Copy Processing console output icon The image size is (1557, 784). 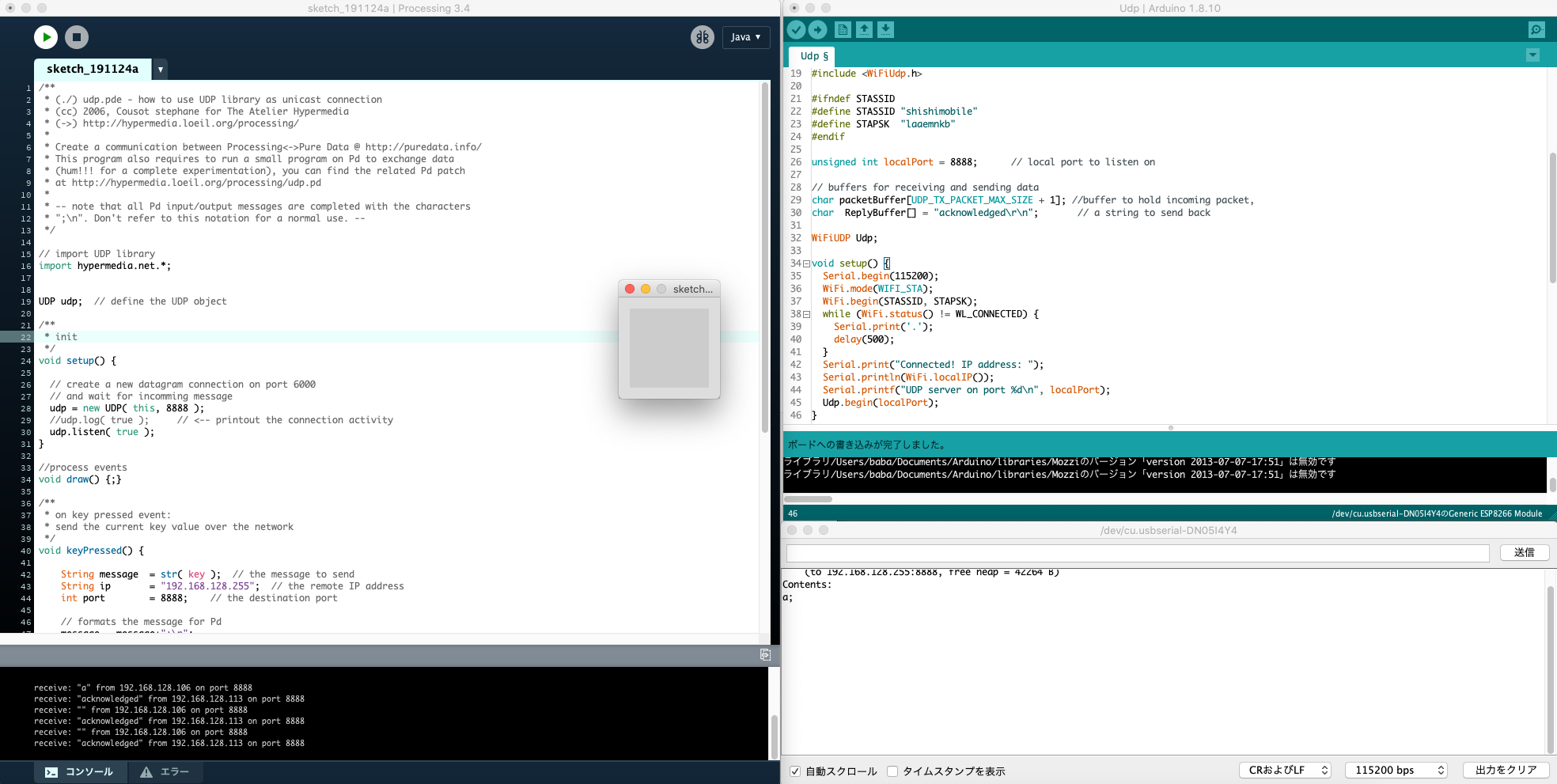click(x=765, y=654)
